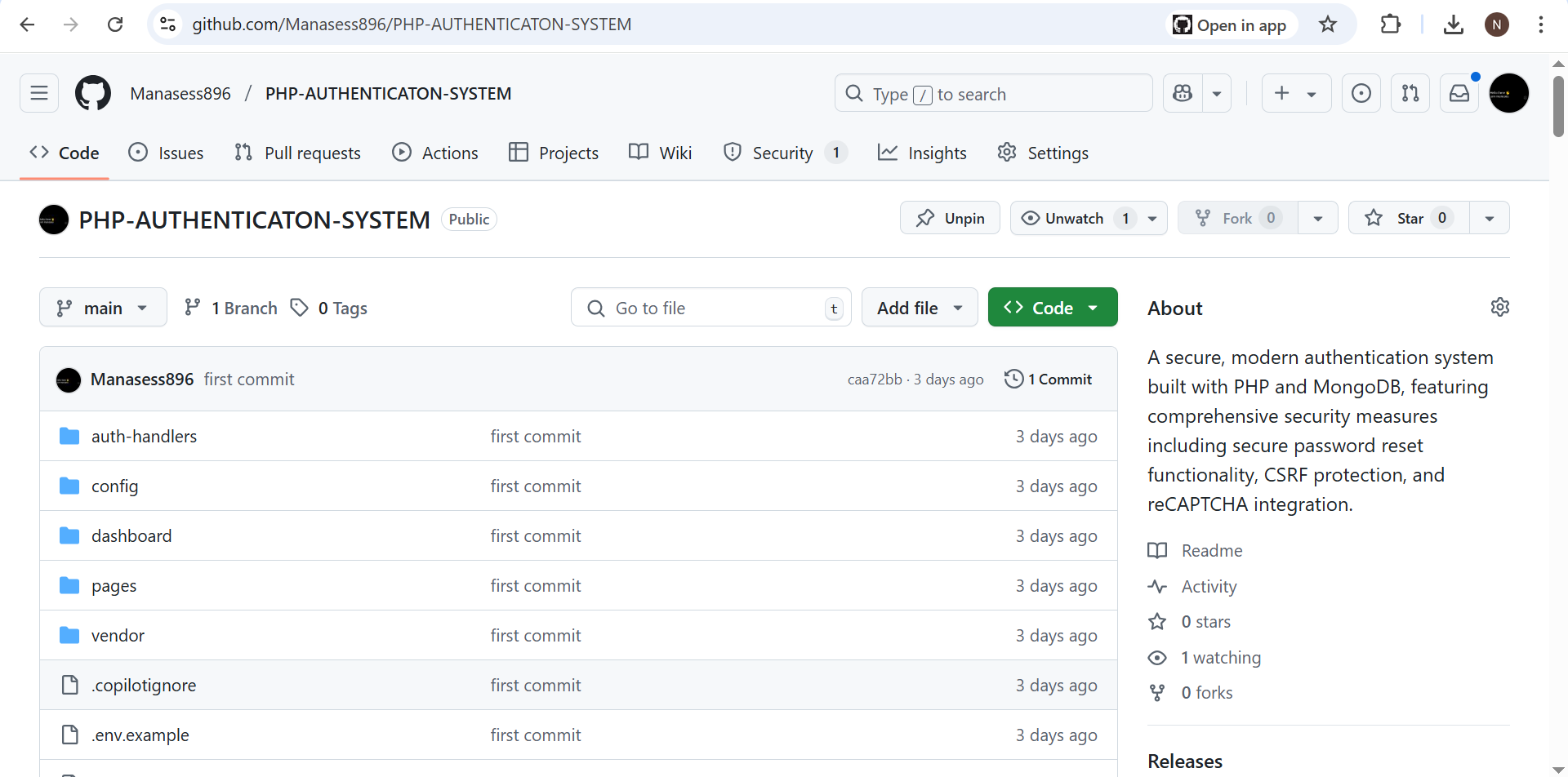Open in app via address bar button
This screenshot has width=1568, height=777.
[x=1230, y=24]
